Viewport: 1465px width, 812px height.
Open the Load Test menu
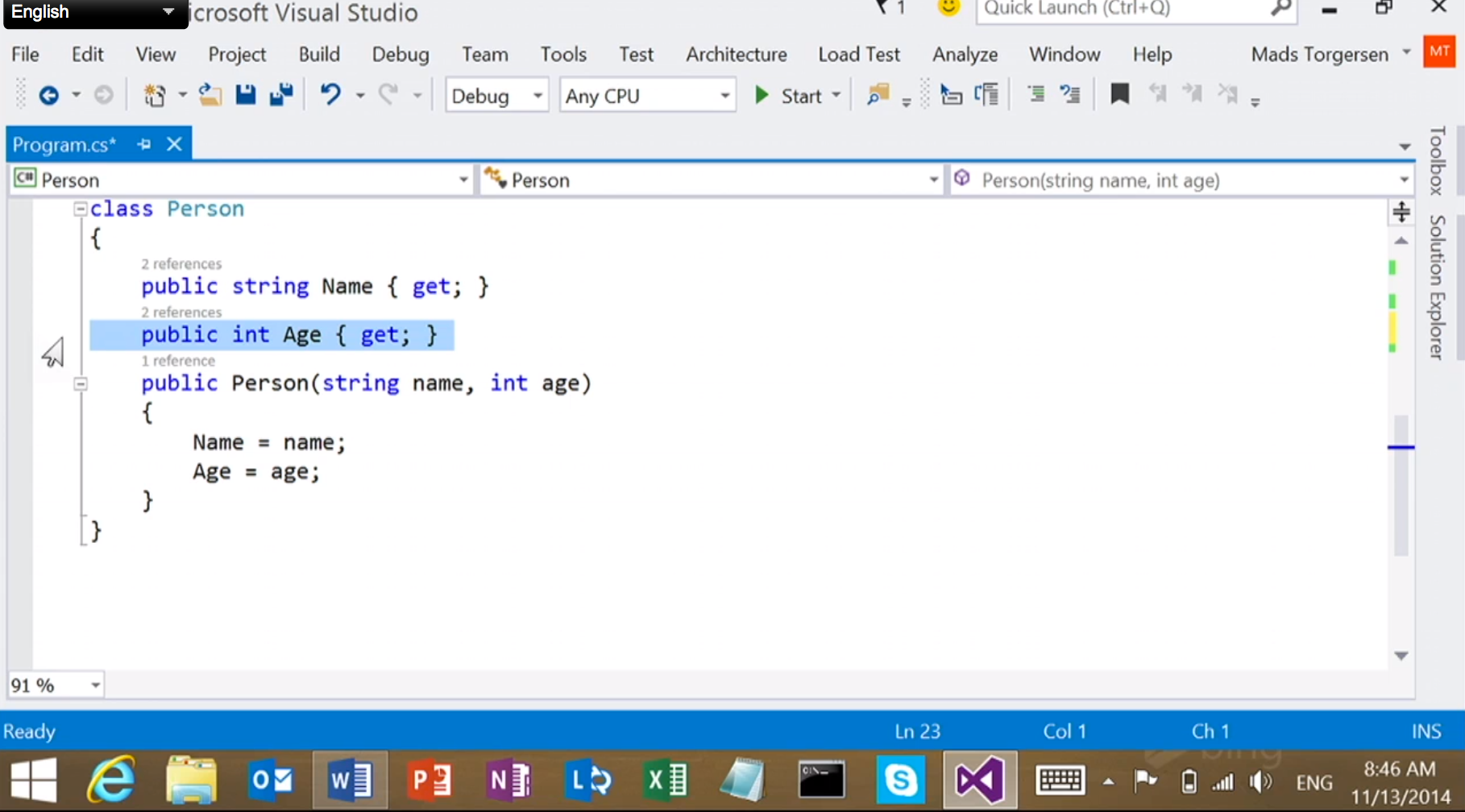pos(859,54)
